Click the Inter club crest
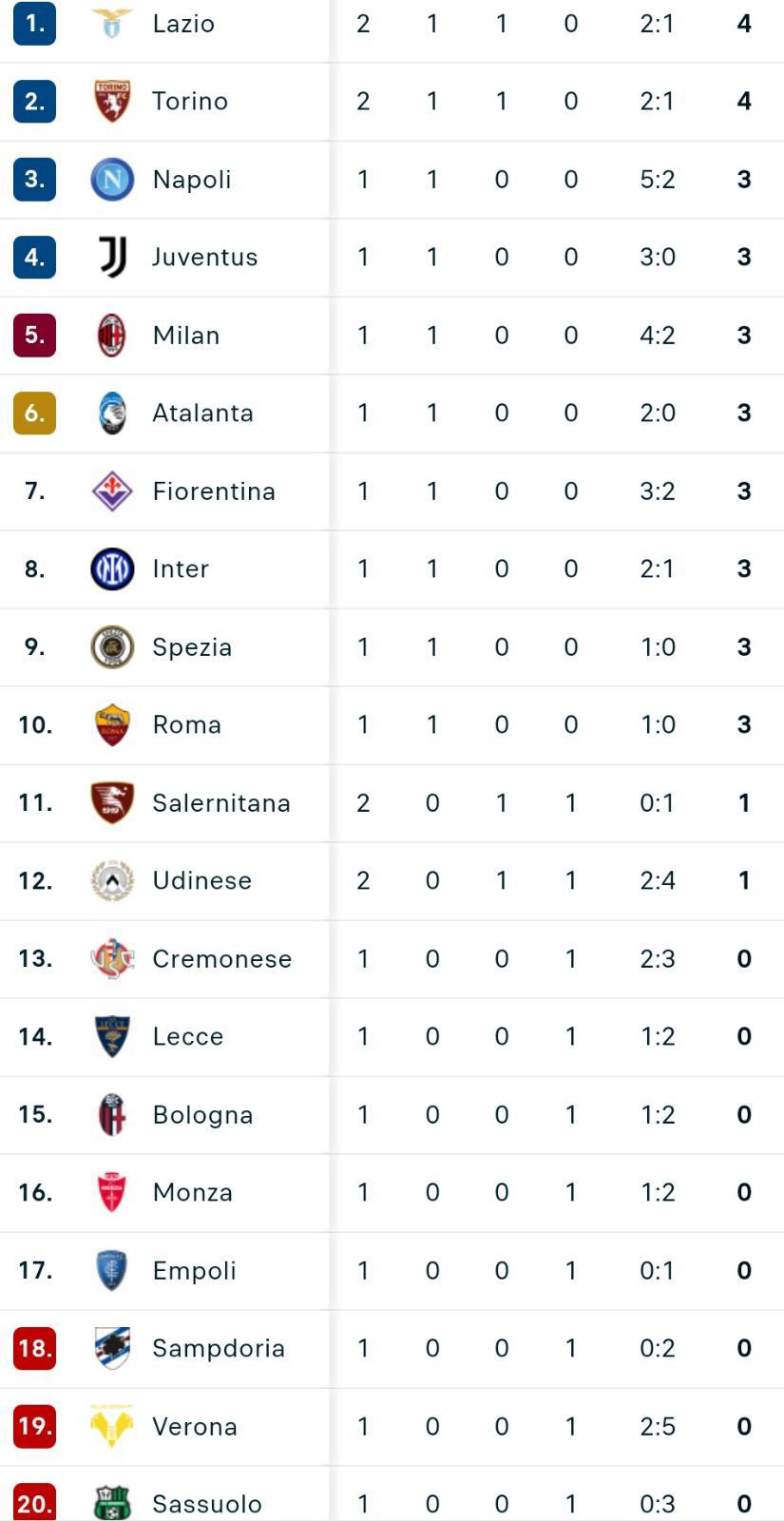Image resolution: width=784 pixels, height=1521 pixels. pyautogui.click(x=112, y=568)
